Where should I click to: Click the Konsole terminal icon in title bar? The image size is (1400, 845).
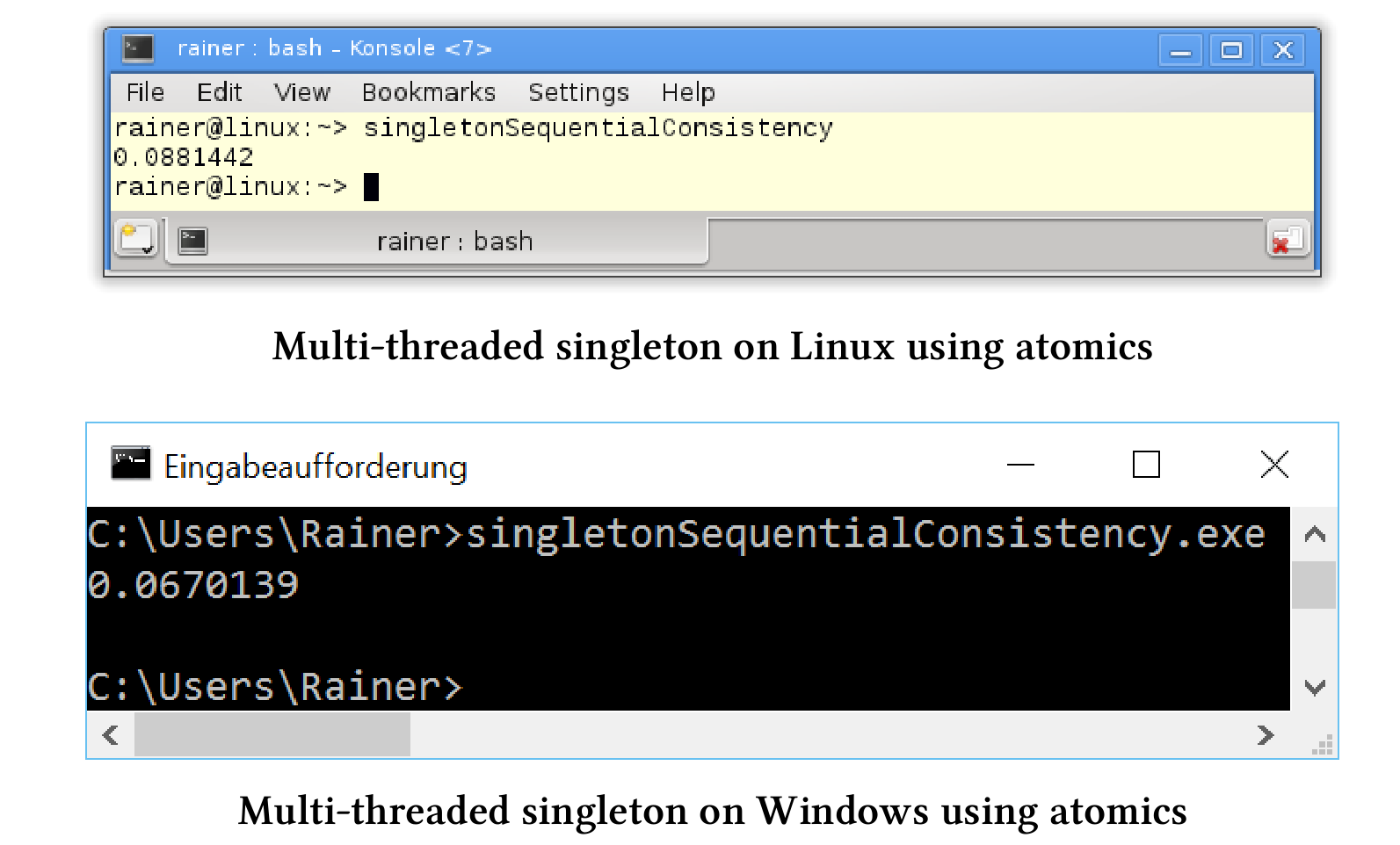point(138,47)
